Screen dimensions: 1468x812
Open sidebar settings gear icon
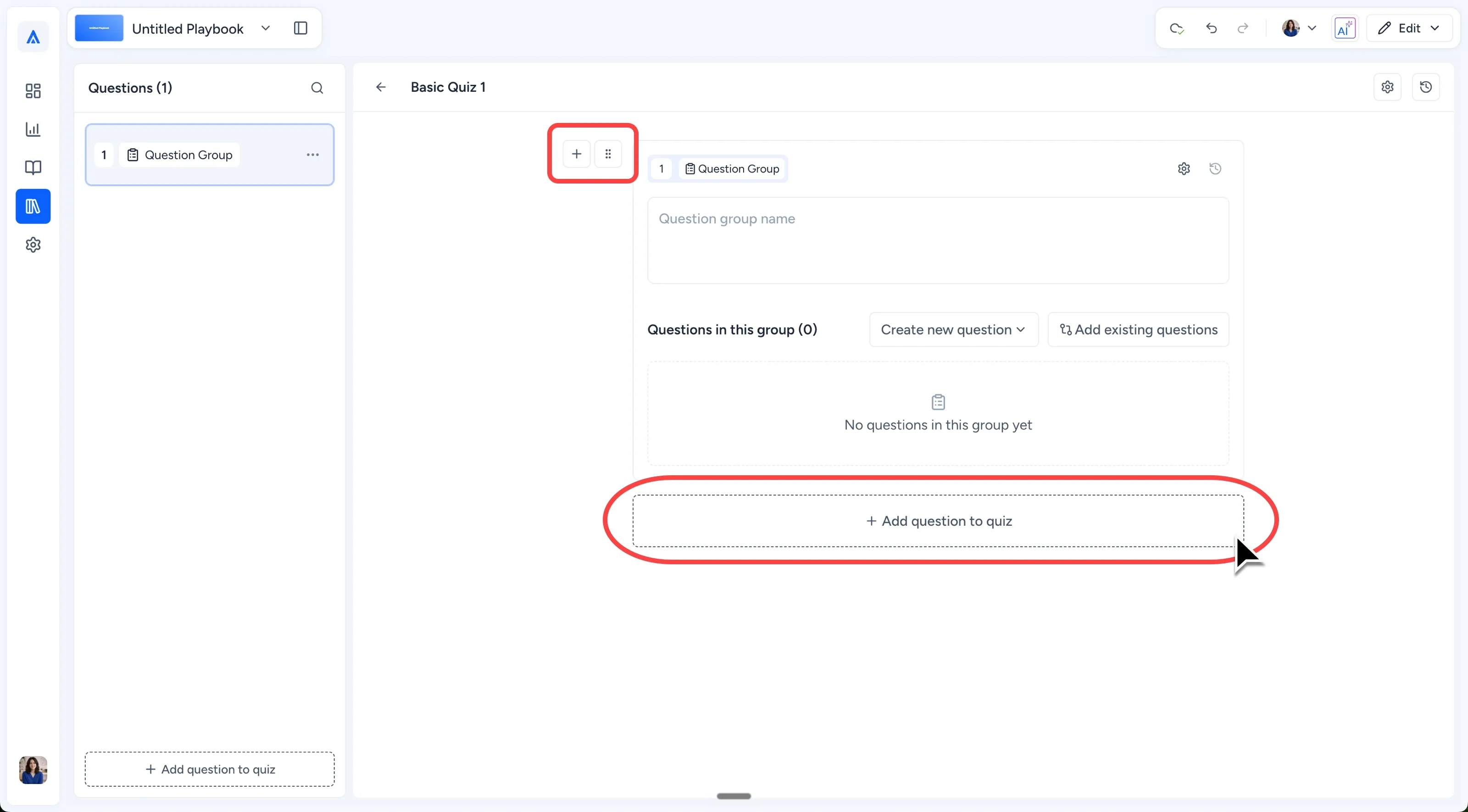[x=33, y=245]
